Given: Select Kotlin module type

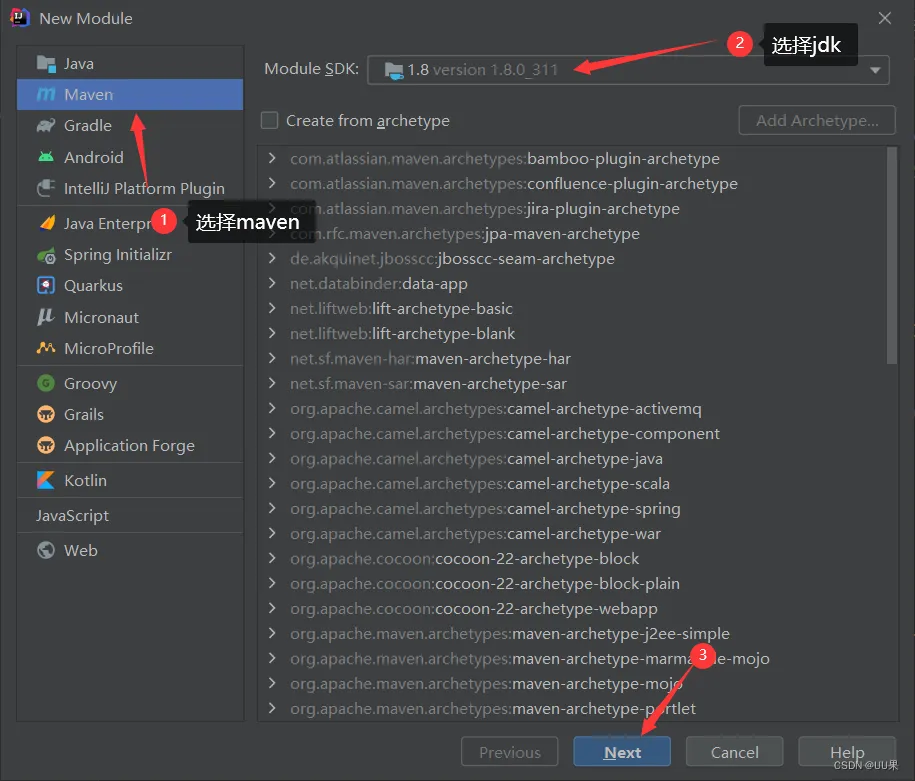Looking at the screenshot, I should [130, 480].
